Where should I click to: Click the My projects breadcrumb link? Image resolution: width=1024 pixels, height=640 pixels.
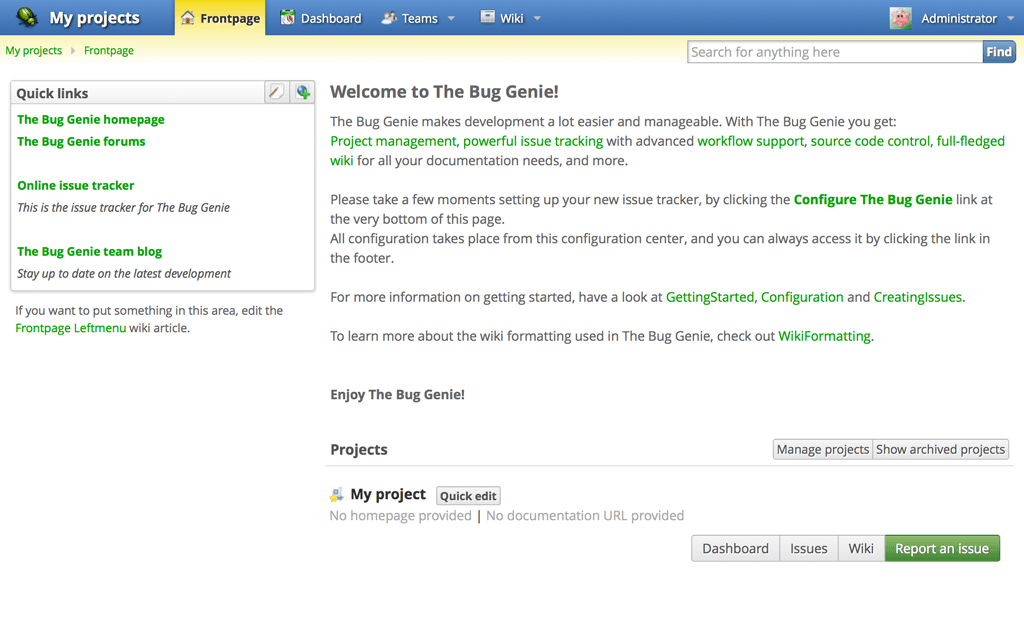coord(33,50)
